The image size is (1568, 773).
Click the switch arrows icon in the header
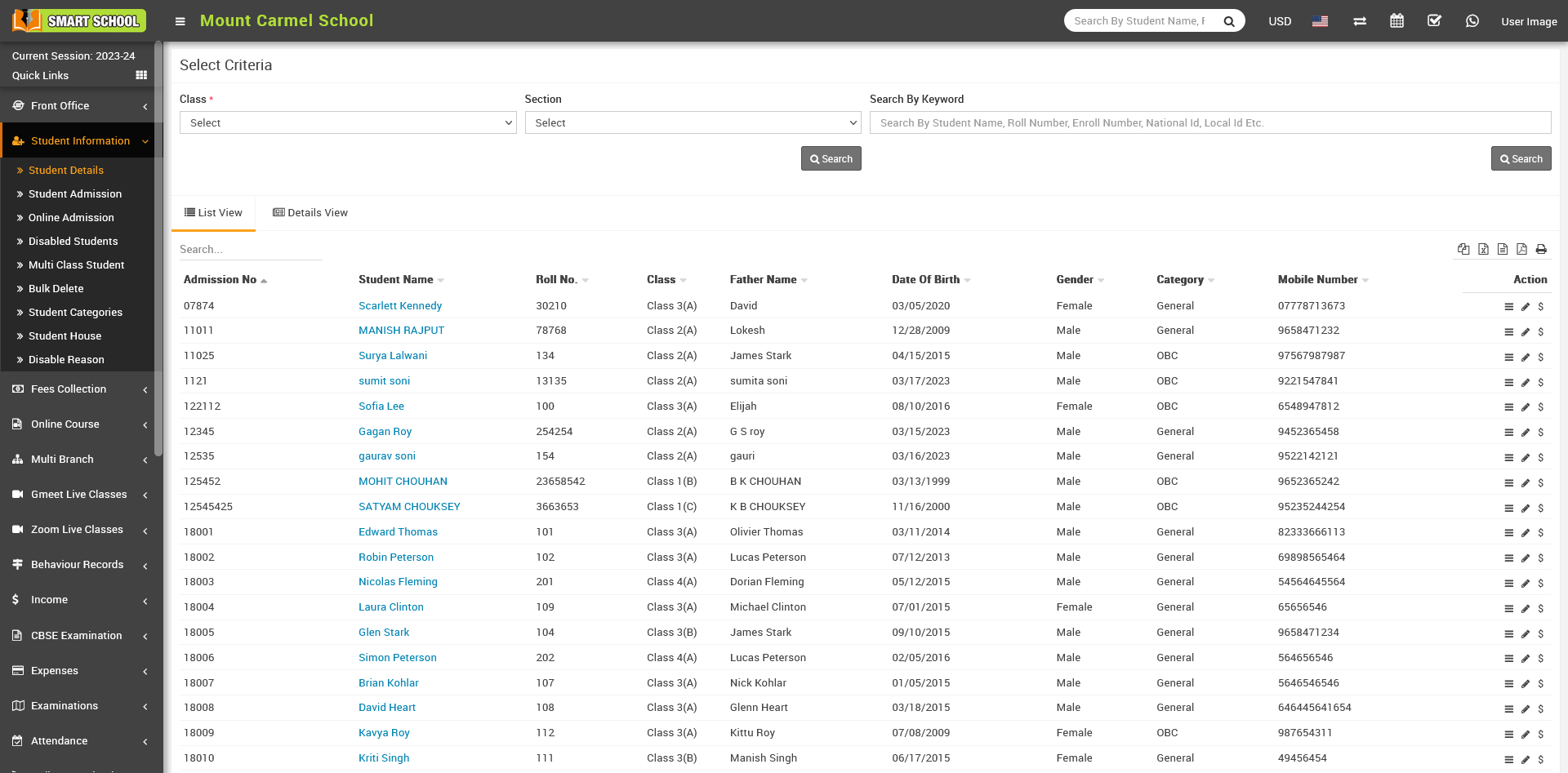[1359, 21]
